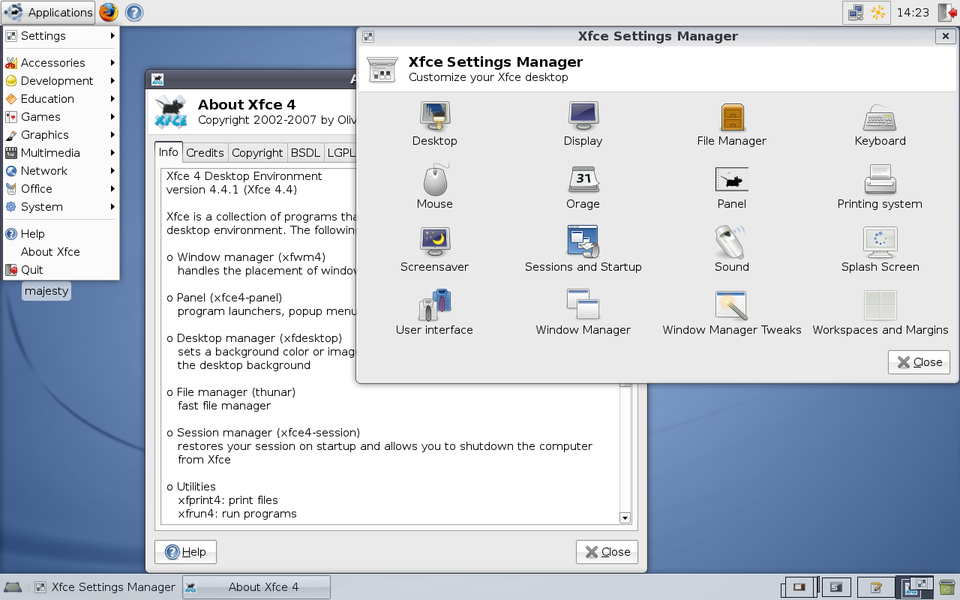Click the 14:23 clock in top panel
Image resolution: width=960 pixels, height=600 pixels.
pyautogui.click(x=912, y=12)
